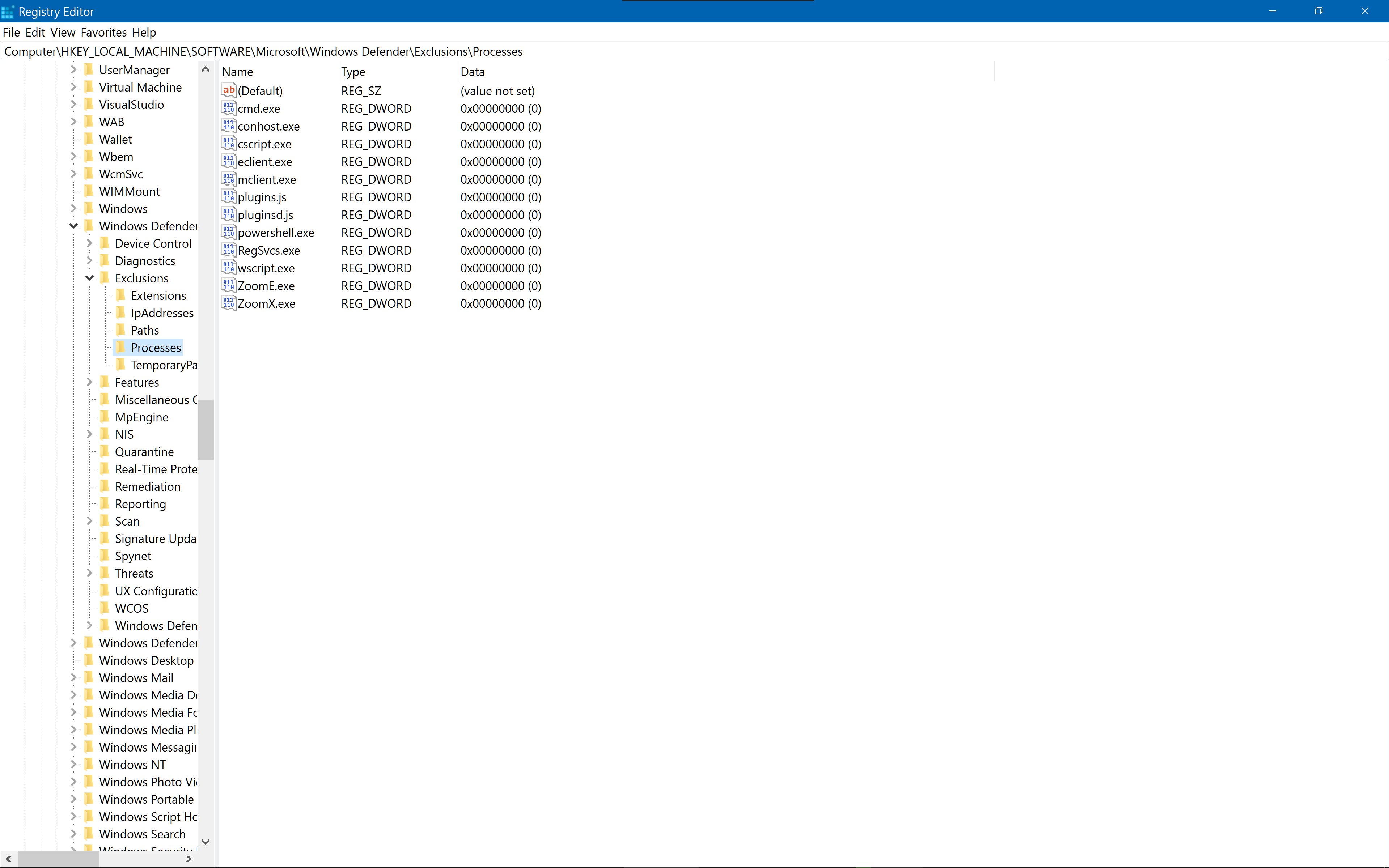
Task: Sort values by the Type column header
Action: [x=398, y=72]
